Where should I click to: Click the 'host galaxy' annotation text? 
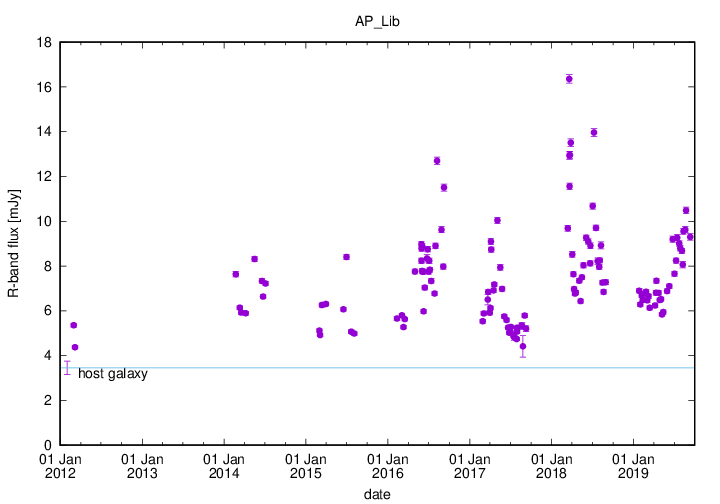pos(113,374)
